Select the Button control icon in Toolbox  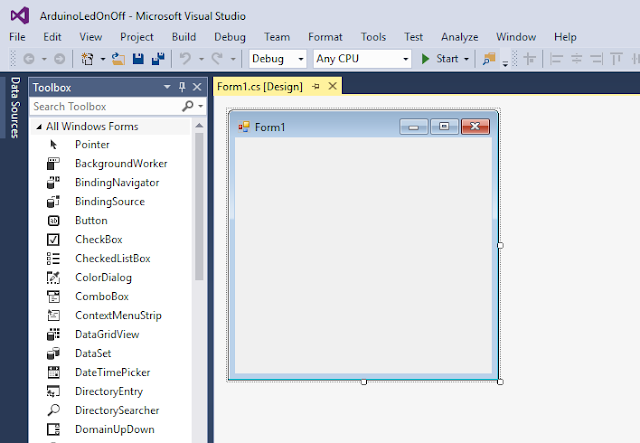[x=53, y=220]
